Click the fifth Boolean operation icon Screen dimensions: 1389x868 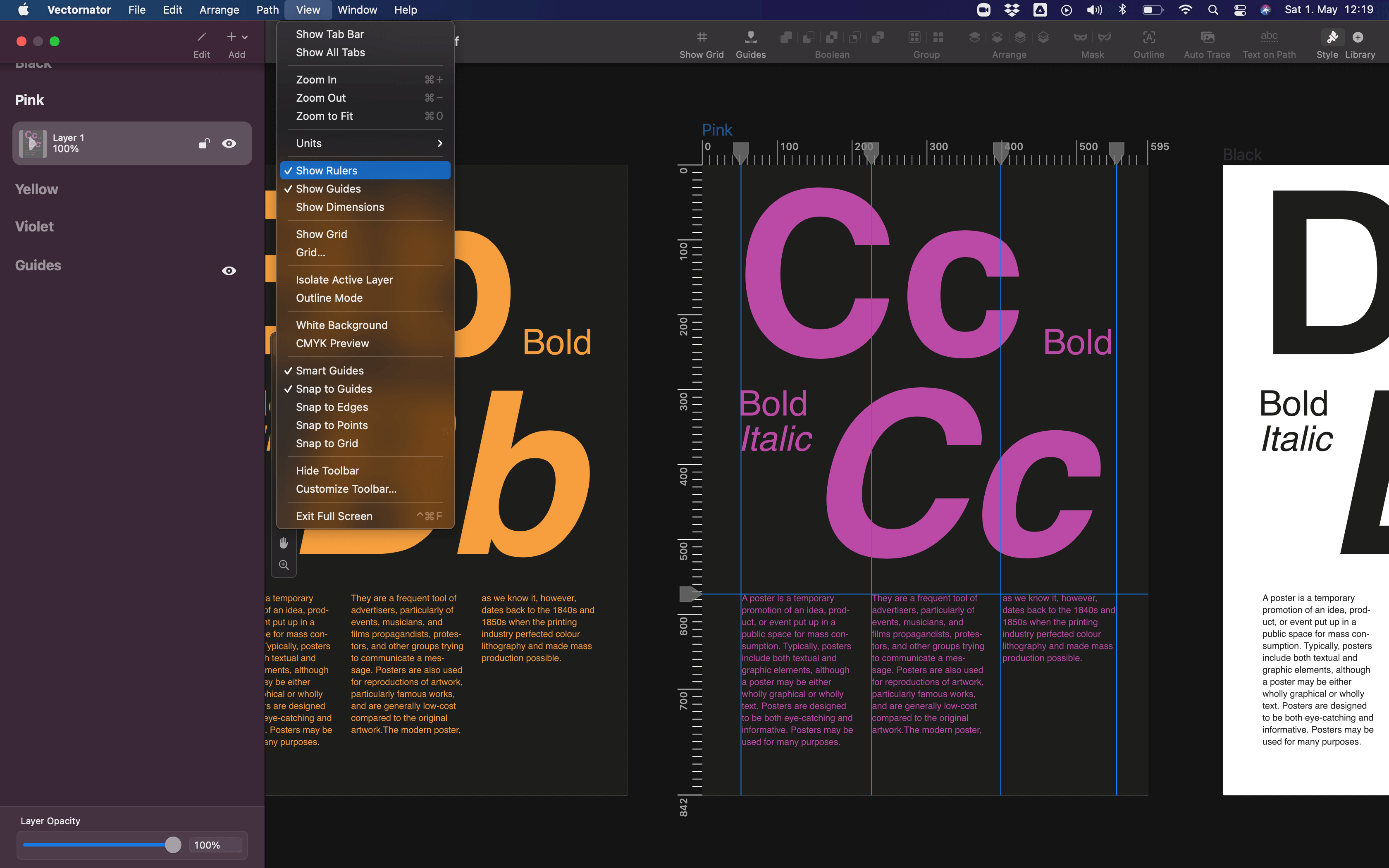tap(878, 37)
